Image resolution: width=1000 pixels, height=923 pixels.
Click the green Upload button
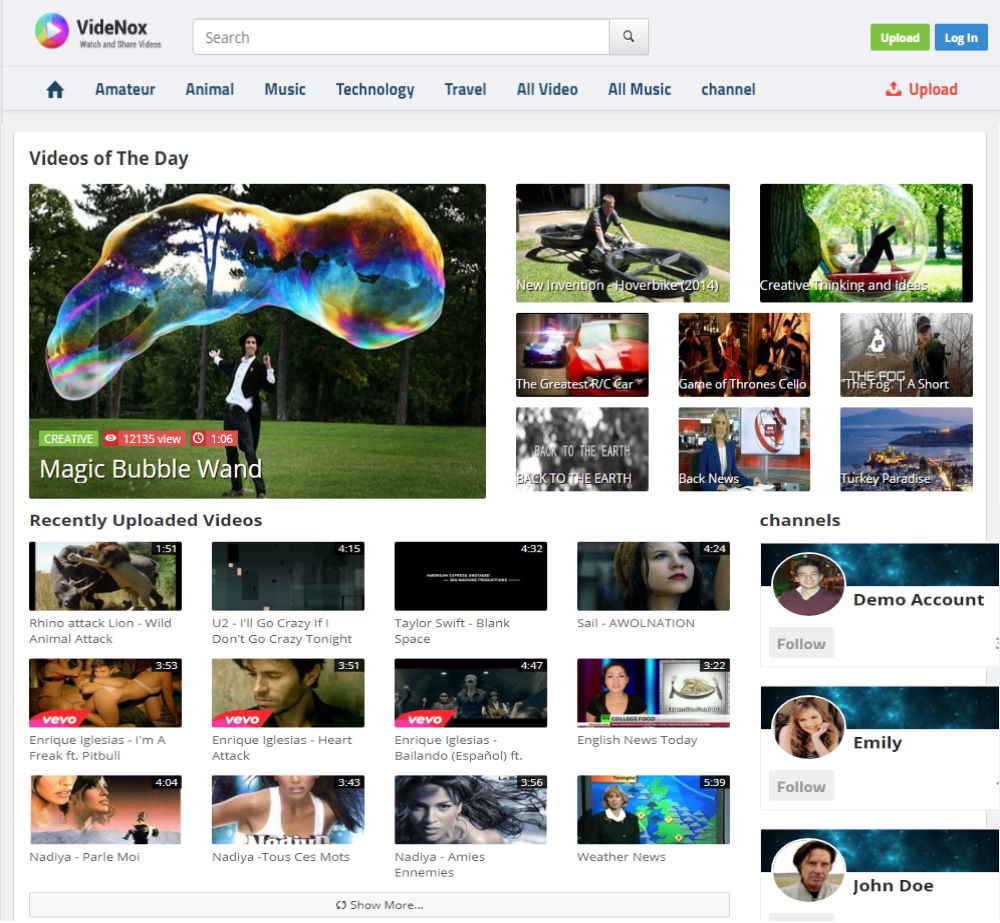click(x=900, y=38)
